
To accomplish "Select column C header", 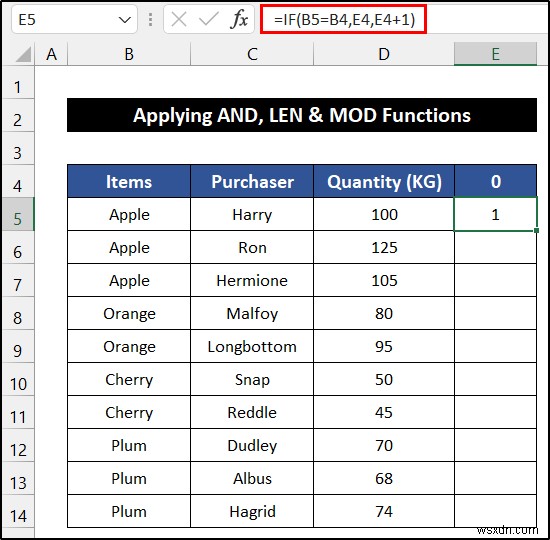I will (x=252, y=54).
